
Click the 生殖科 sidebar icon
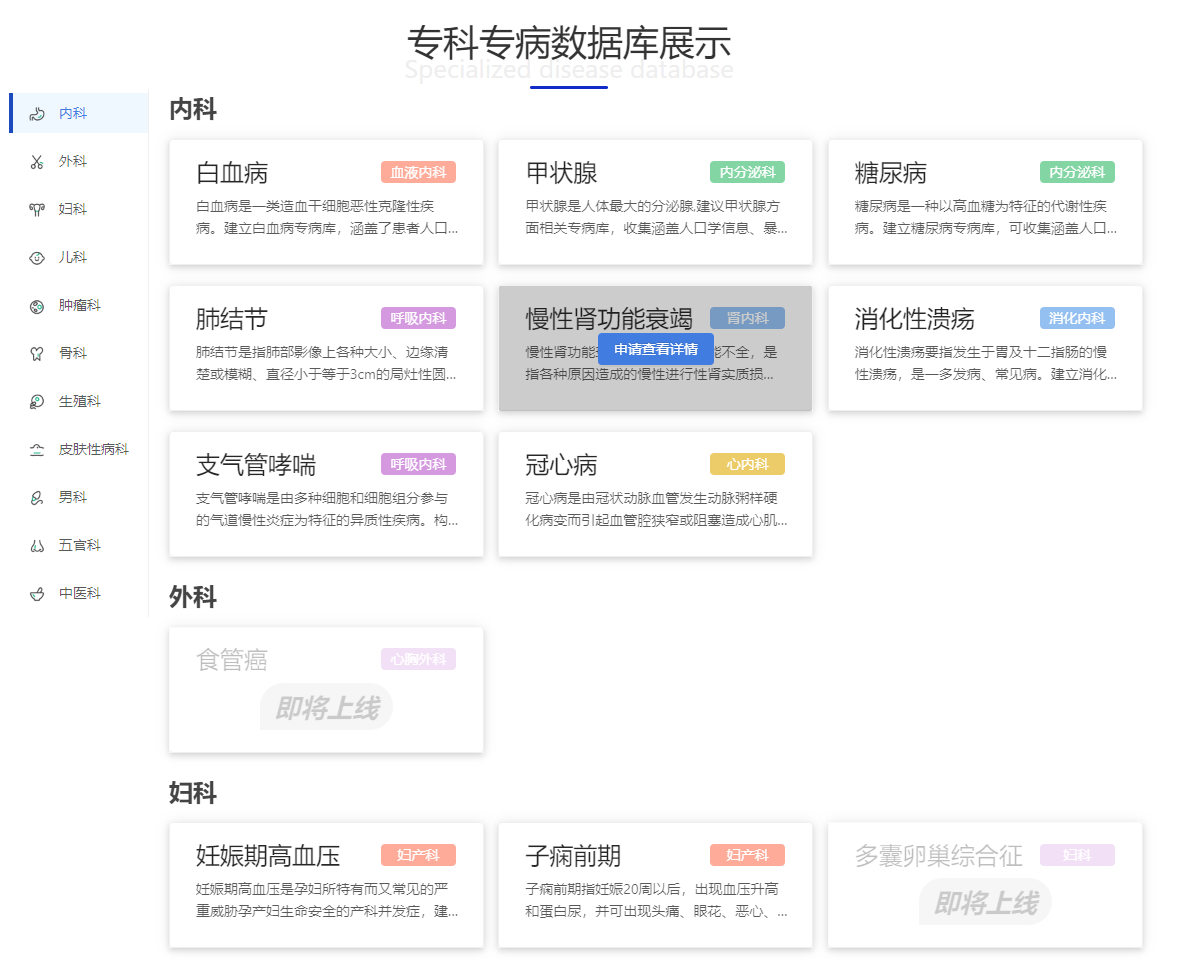tap(37, 402)
